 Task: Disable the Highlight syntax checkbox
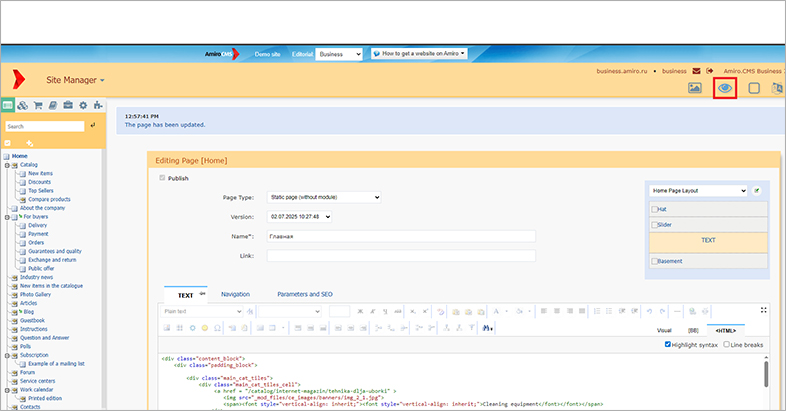coord(668,345)
